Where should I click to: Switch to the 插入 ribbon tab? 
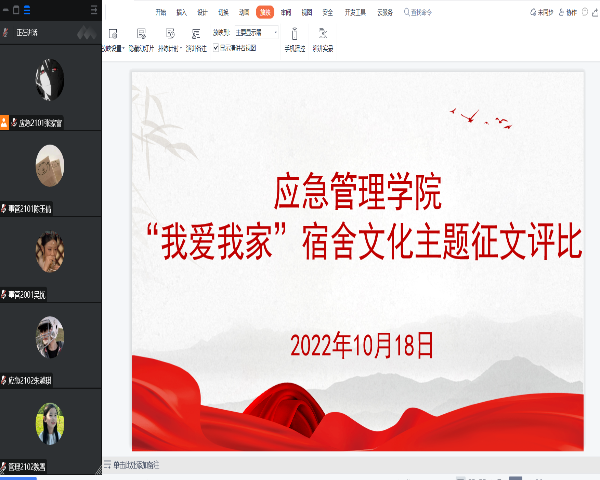[x=181, y=12]
